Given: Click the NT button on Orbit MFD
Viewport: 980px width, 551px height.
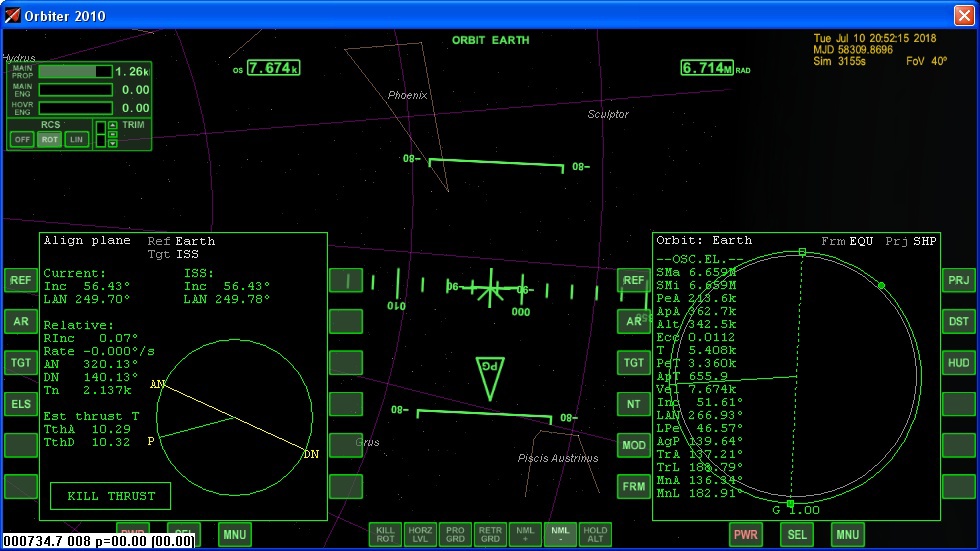Looking at the screenshot, I should tap(633, 404).
